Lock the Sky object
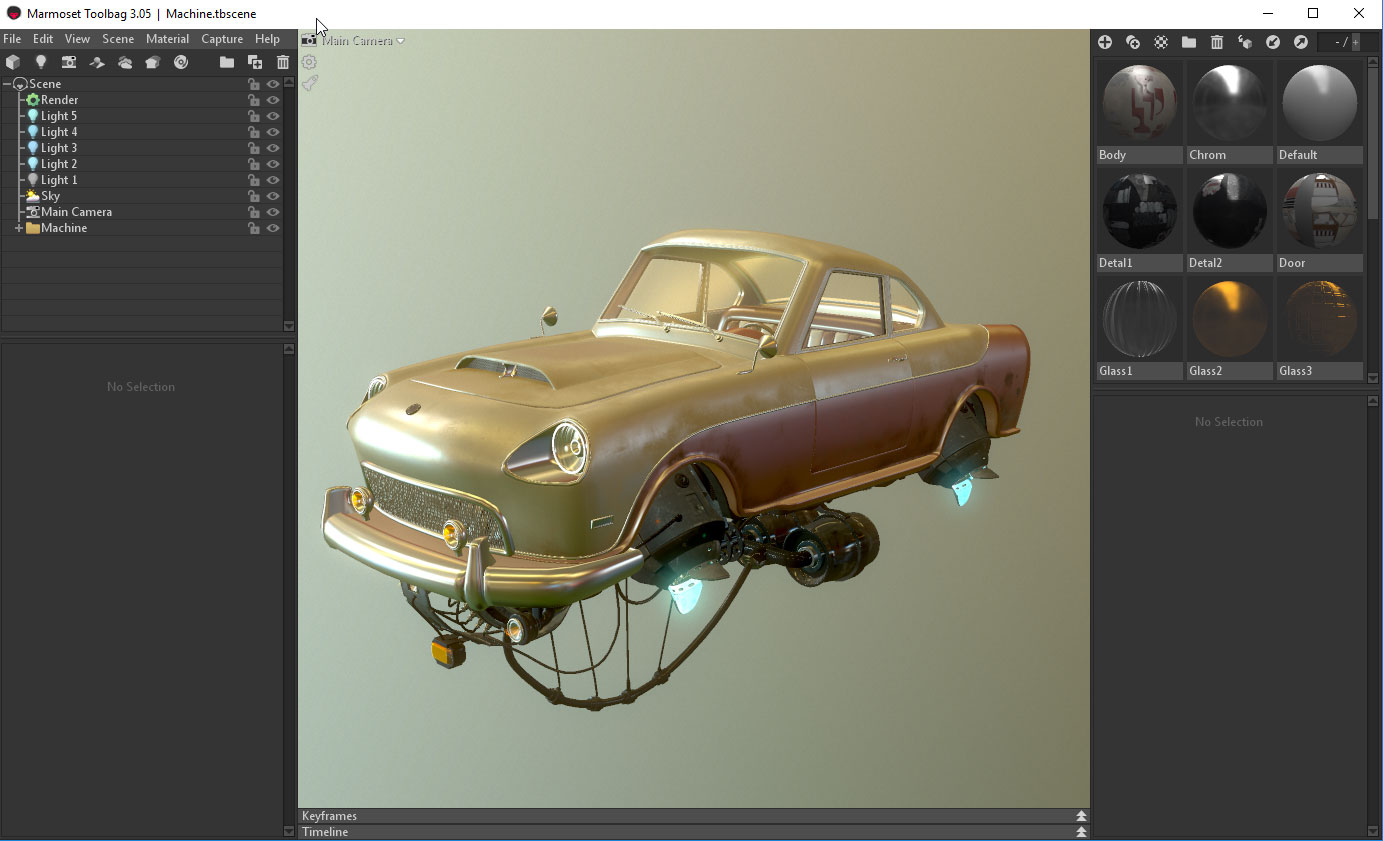This screenshot has height=841, width=1383. pyautogui.click(x=254, y=195)
